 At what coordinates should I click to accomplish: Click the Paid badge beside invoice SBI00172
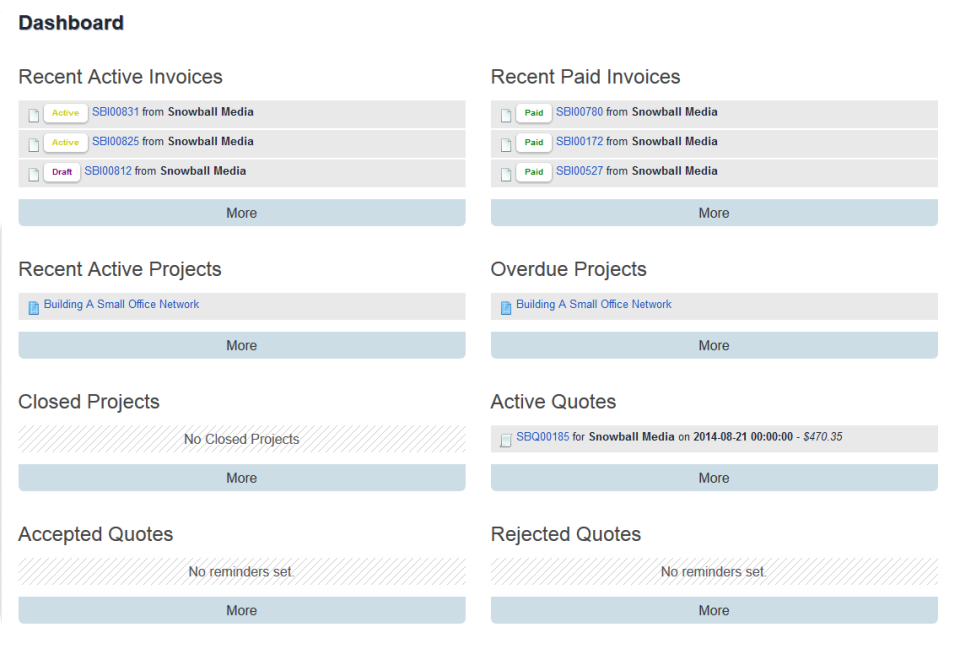(533, 142)
